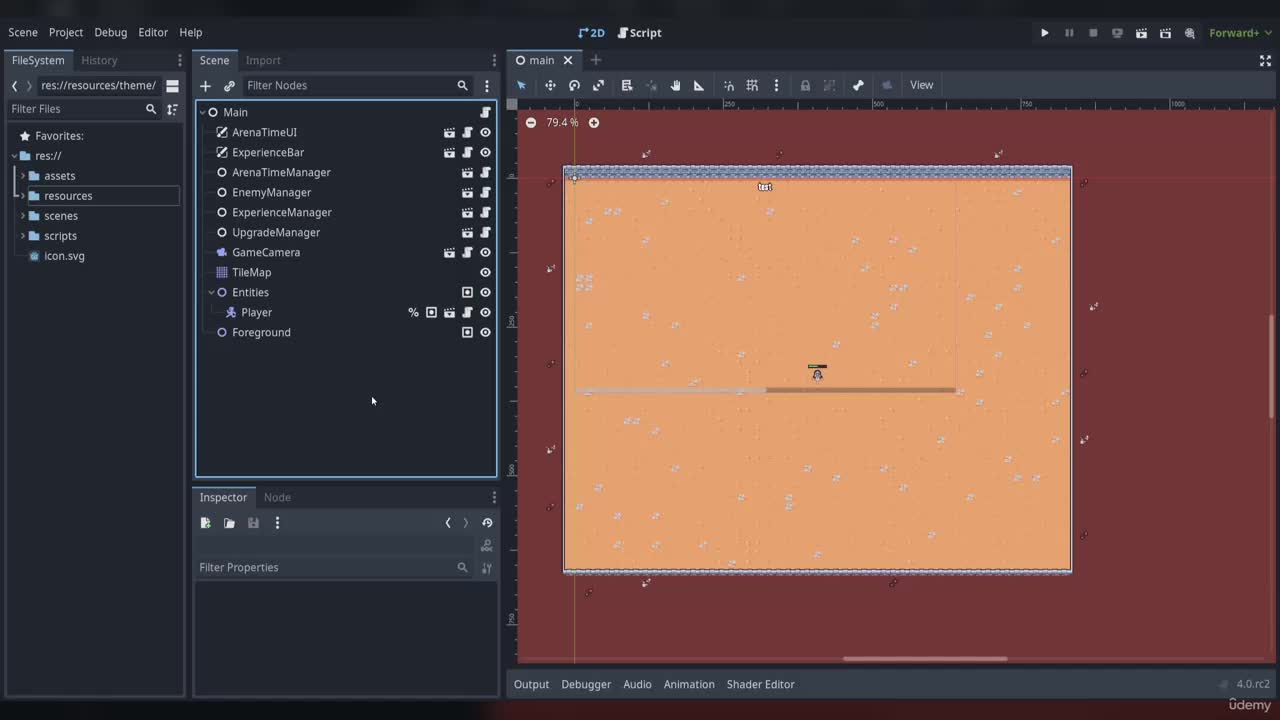Open the Animation bottom panel
1280x720 pixels.
pyautogui.click(x=689, y=684)
